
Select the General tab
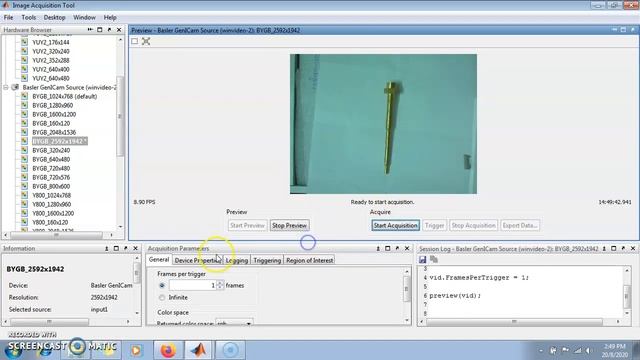[x=159, y=260]
